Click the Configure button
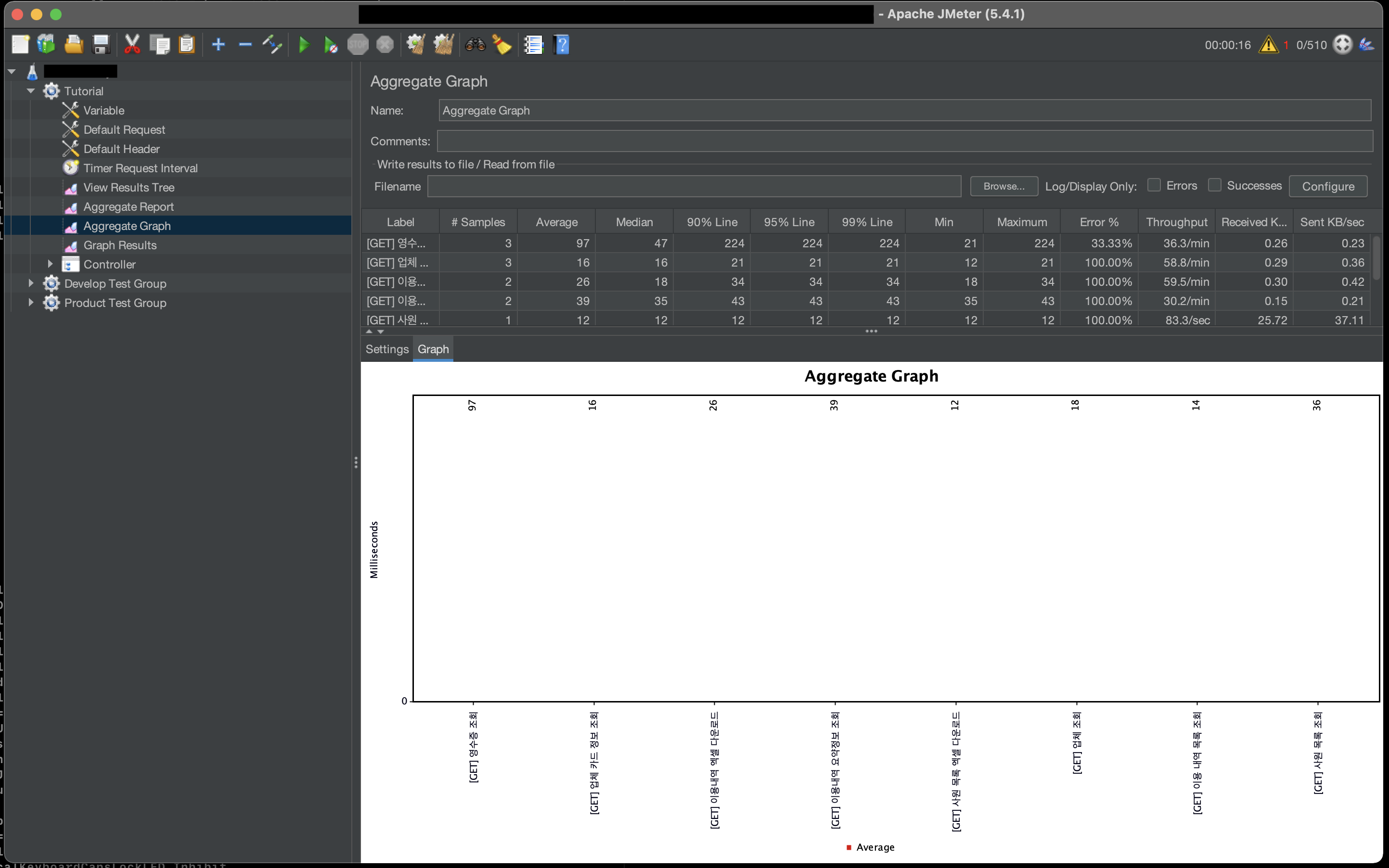 1327,186
